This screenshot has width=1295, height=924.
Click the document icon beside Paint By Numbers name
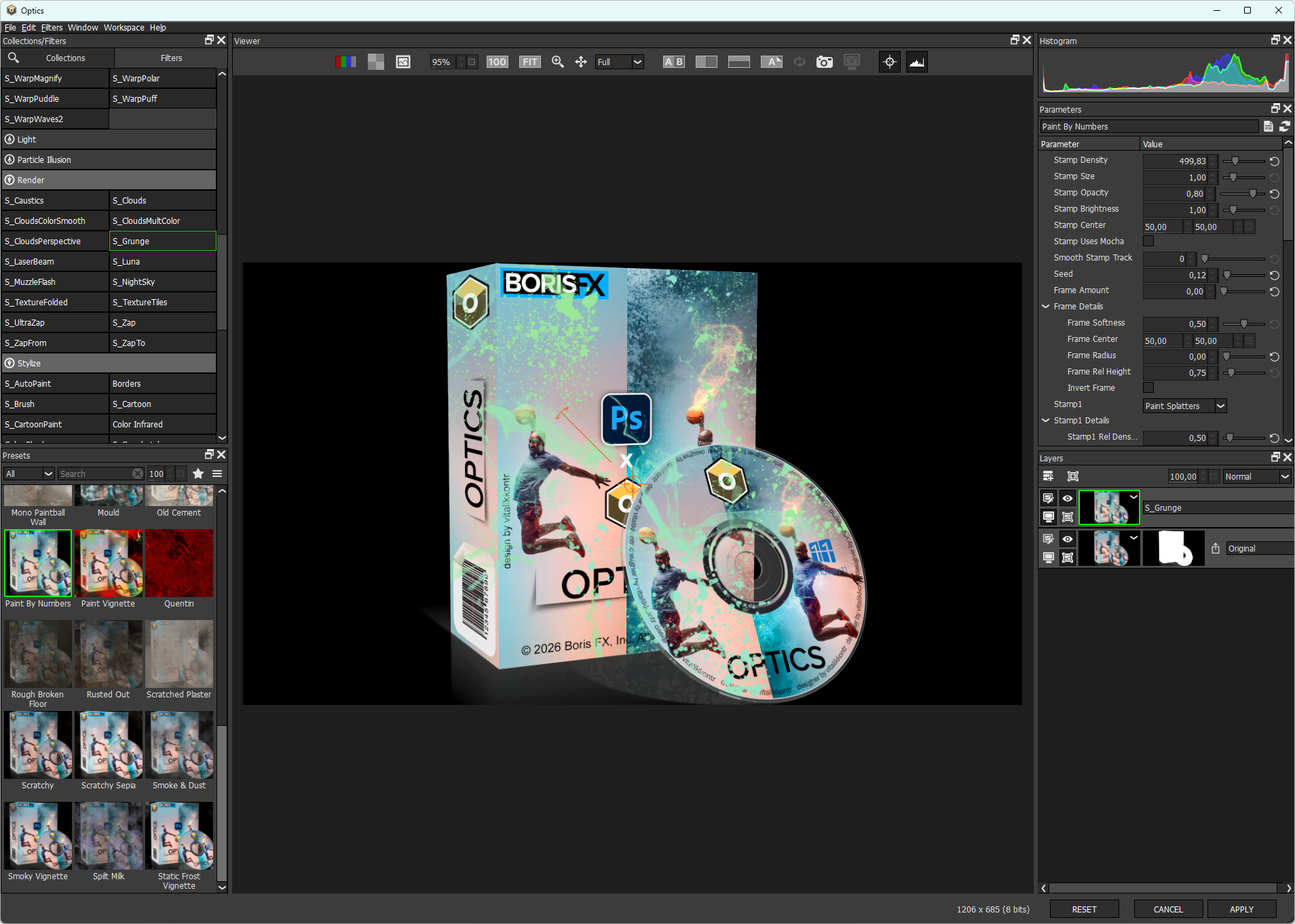click(1268, 126)
